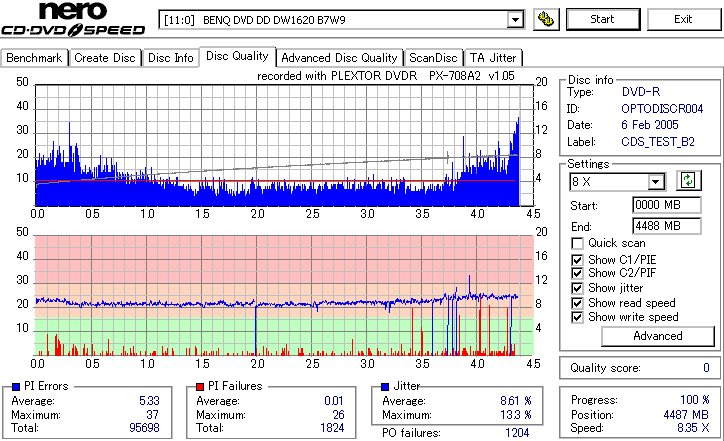This screenshot has width=724, height=441.
Task: Click PI Errors total 95698
Action: 145,428
